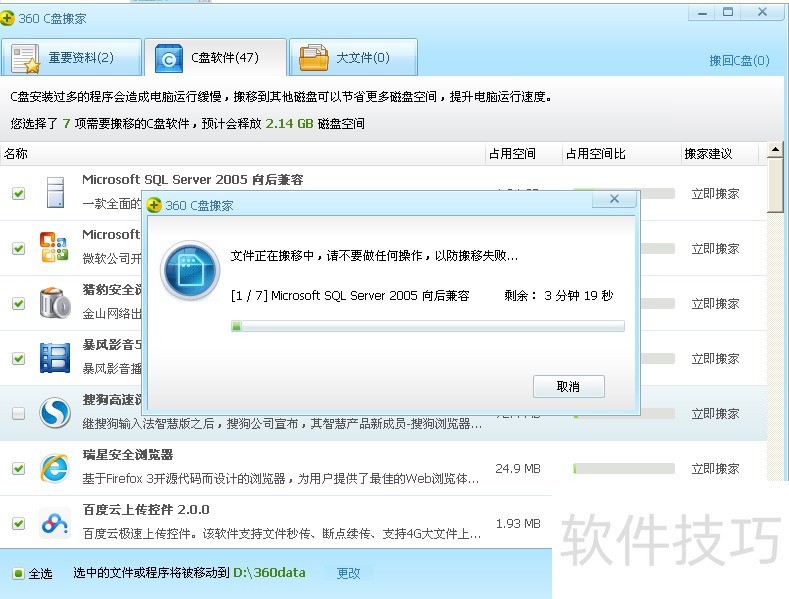Enable the 搜狗高速浏览器 checkbox

pos(18,413)
